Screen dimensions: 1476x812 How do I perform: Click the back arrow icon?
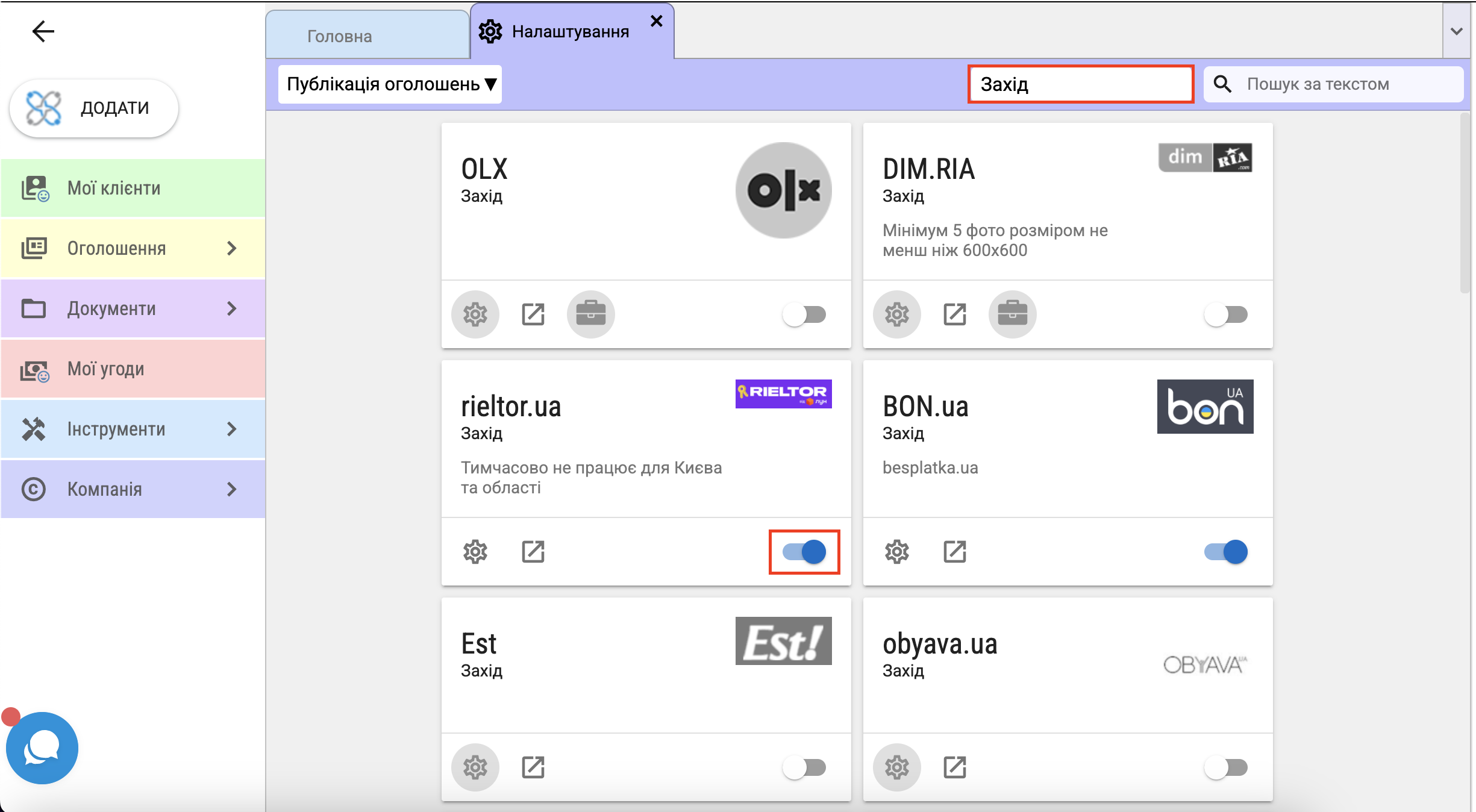coord(43,31)
